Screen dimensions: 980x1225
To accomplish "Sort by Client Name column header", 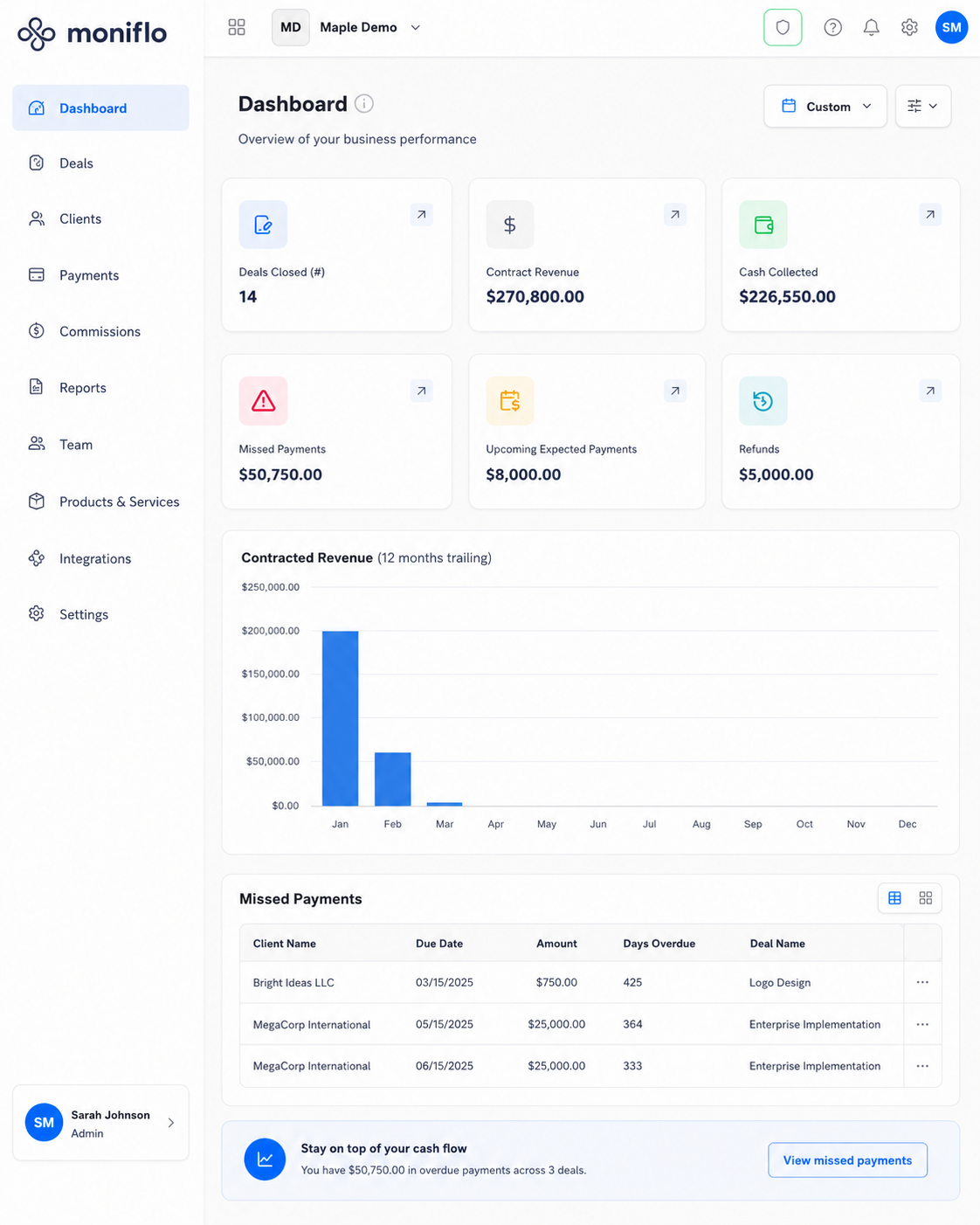I will click(285, 944).
